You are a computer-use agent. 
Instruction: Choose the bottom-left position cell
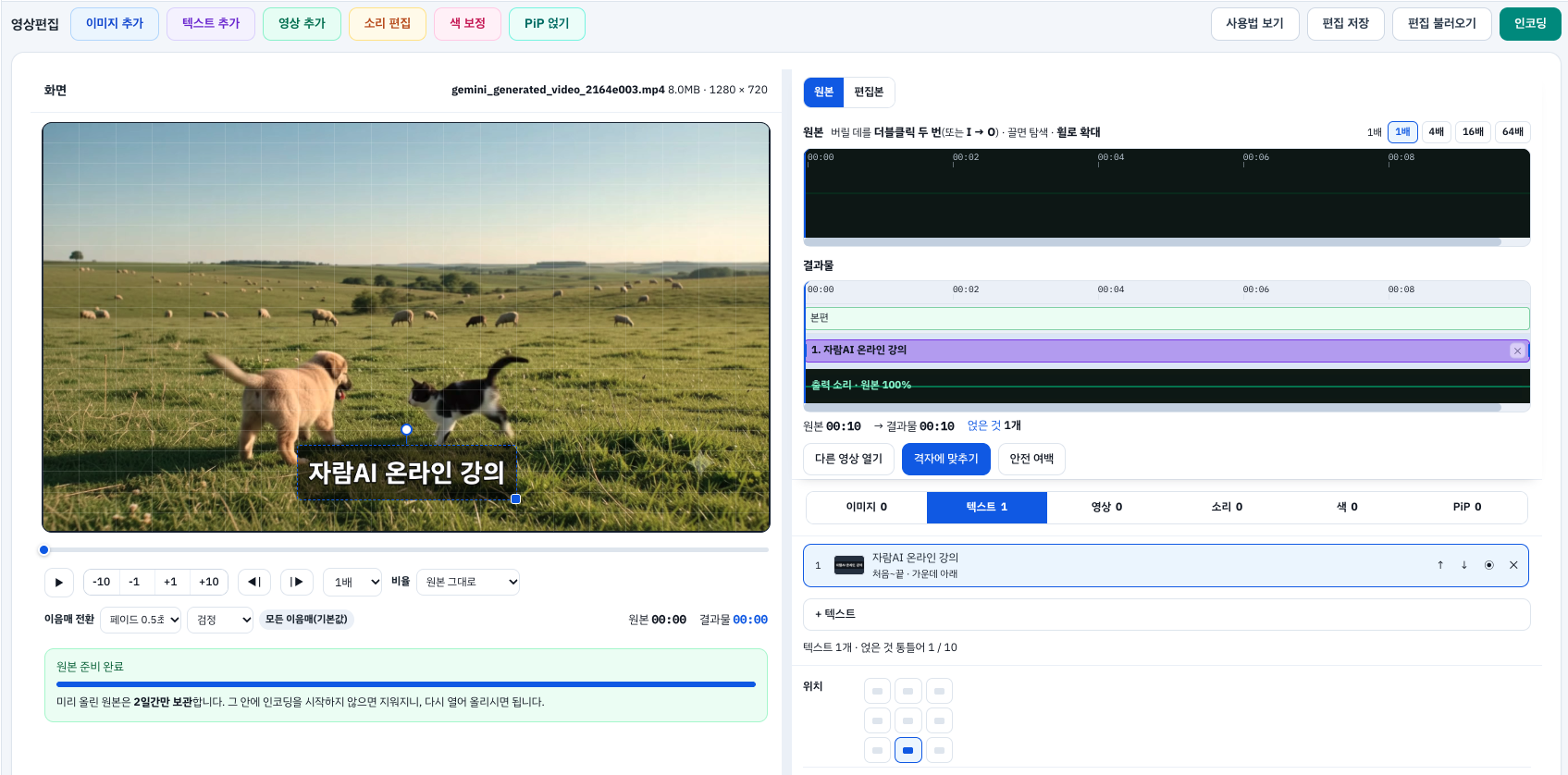click(877, 750)
